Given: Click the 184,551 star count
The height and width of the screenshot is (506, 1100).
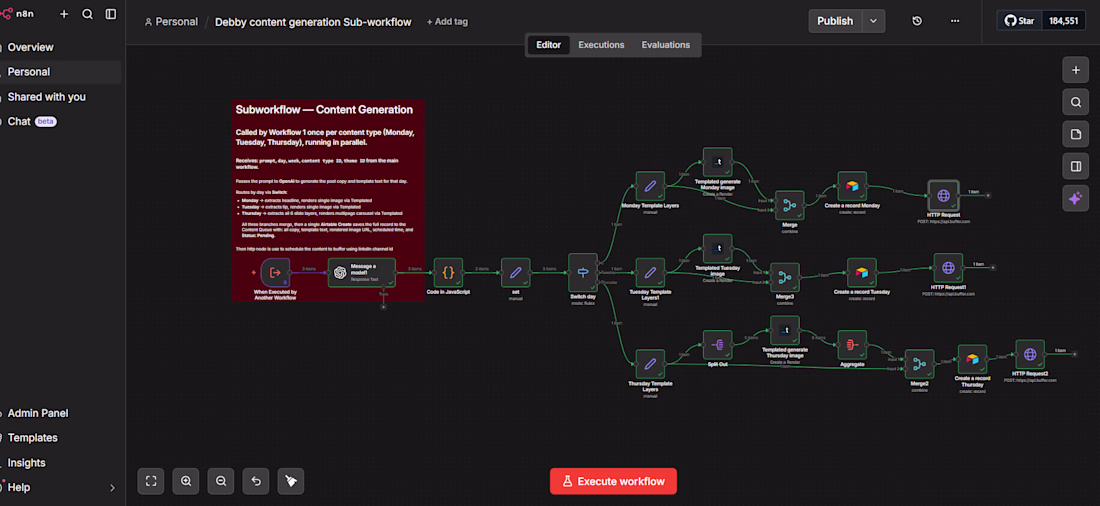Looking at the screenshot, I should [x=1063, y=21].
